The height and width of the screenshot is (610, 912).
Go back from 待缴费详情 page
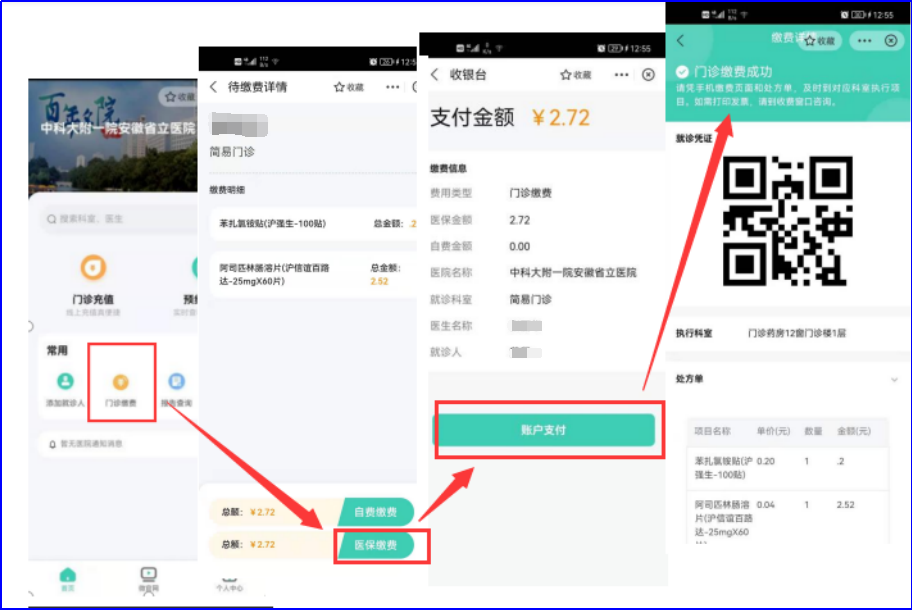(213, 87)
